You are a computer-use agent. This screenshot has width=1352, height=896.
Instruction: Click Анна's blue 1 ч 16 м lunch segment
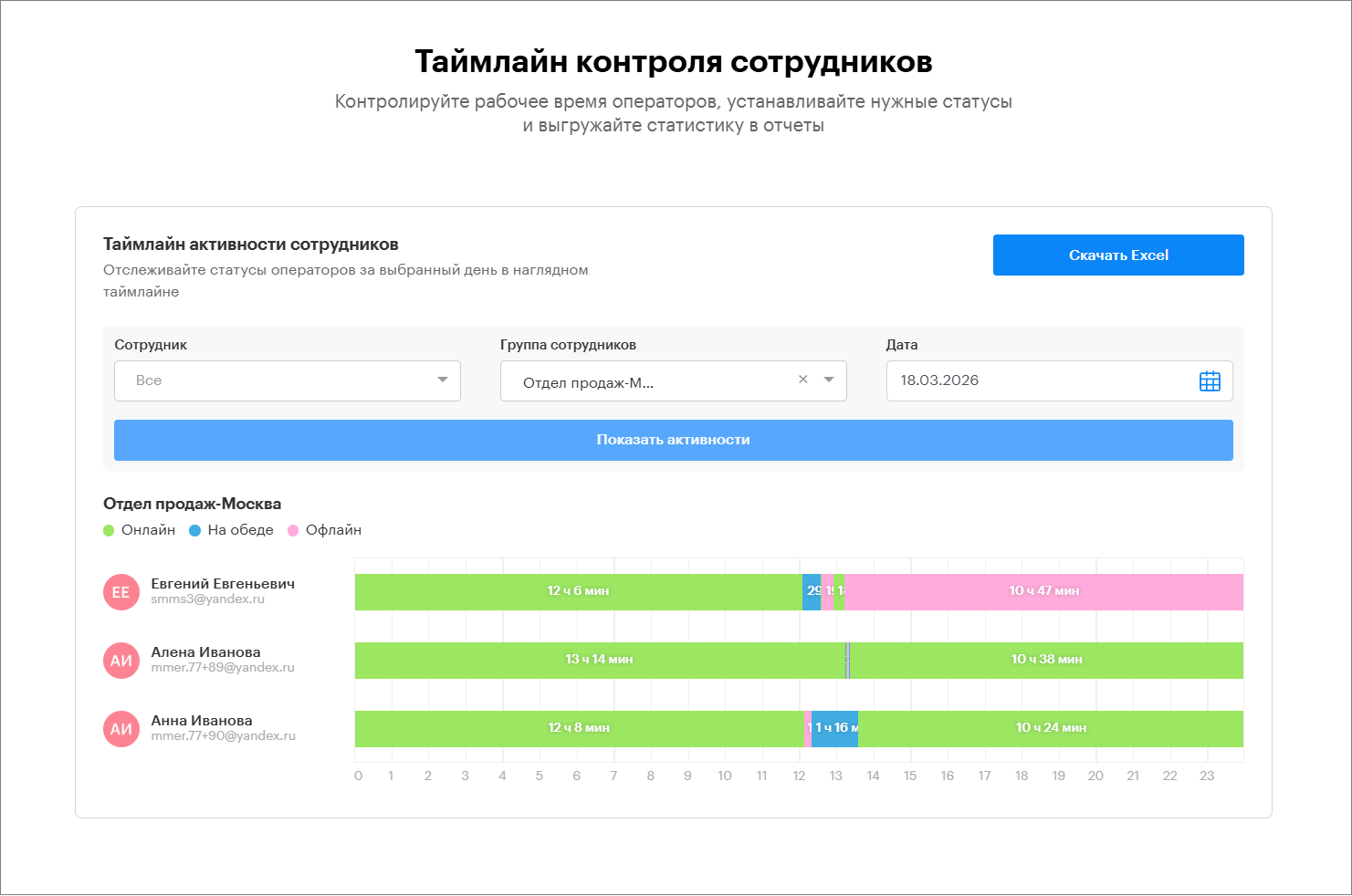836,729
